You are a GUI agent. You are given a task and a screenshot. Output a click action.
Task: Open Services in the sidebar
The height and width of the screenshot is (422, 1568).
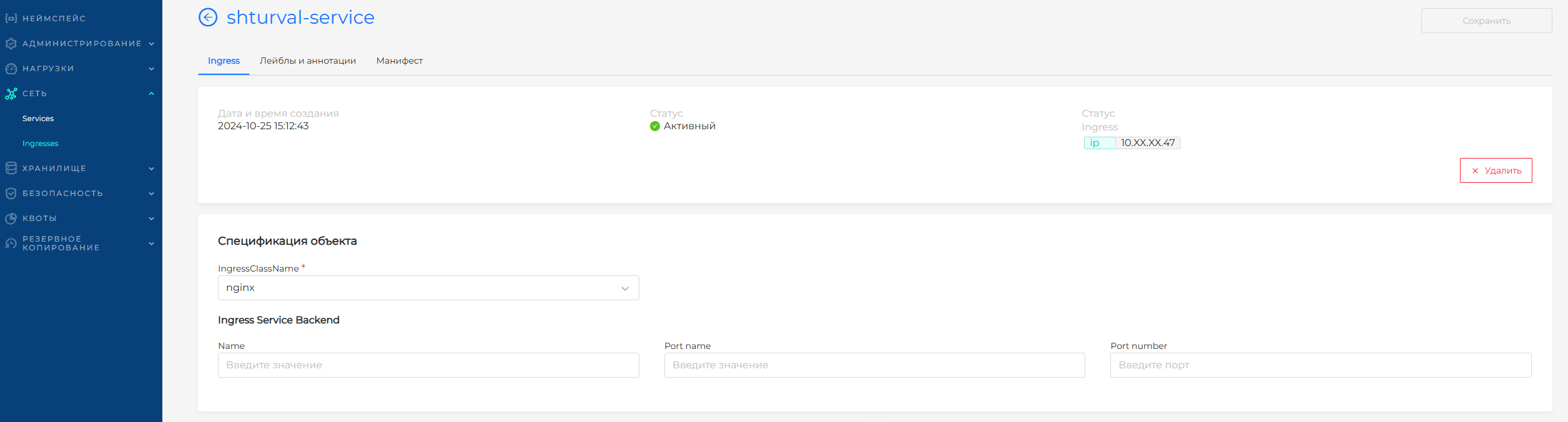pos(38,119)
